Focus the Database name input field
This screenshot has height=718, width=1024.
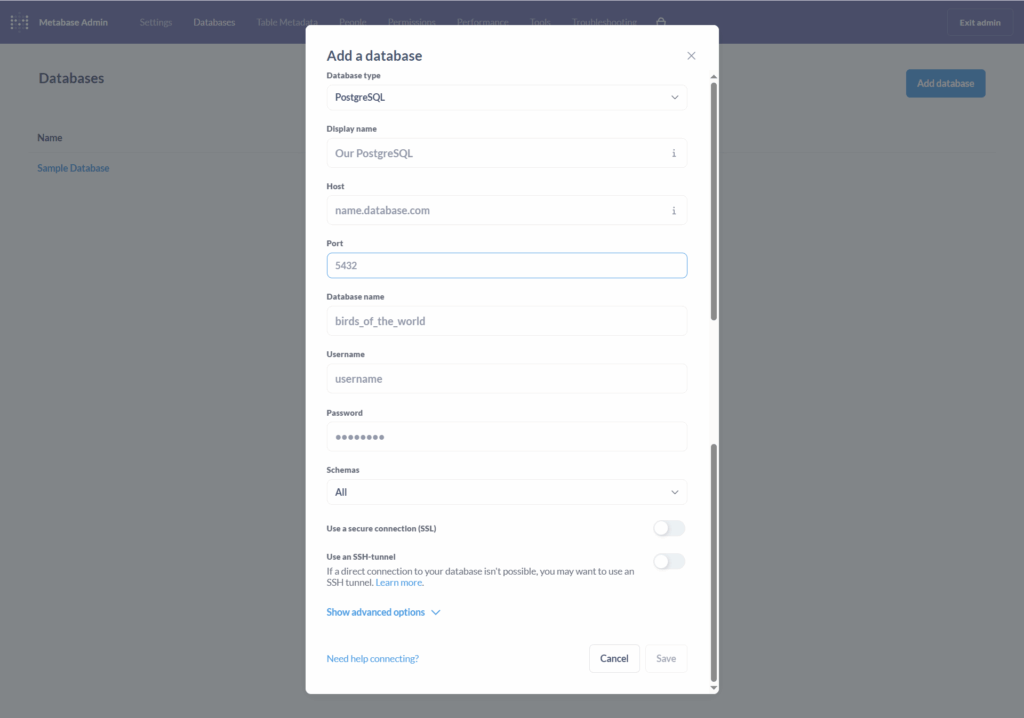coord(506,321)
